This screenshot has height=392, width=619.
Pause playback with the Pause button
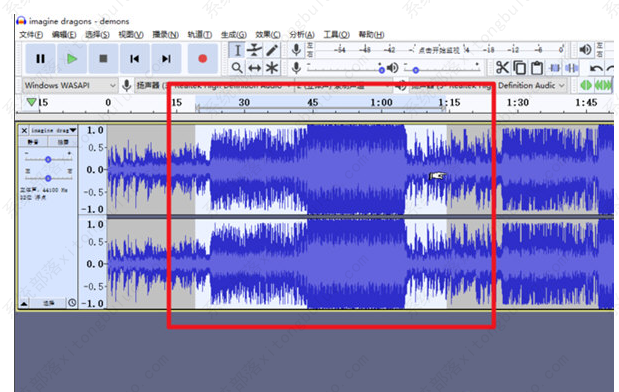(x=40, y=59)
